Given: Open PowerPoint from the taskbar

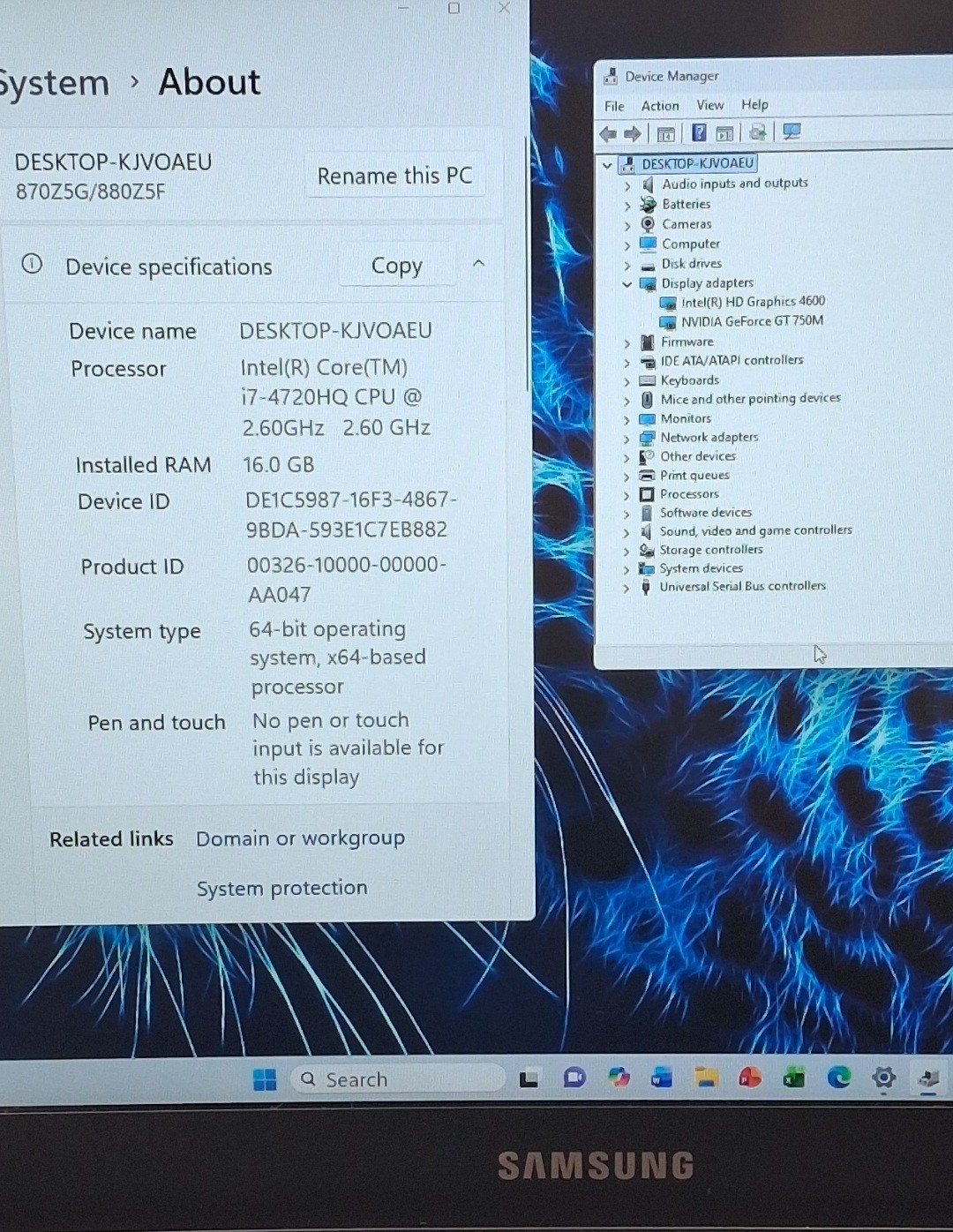Looking at the screenshot, I should 750,1078.
